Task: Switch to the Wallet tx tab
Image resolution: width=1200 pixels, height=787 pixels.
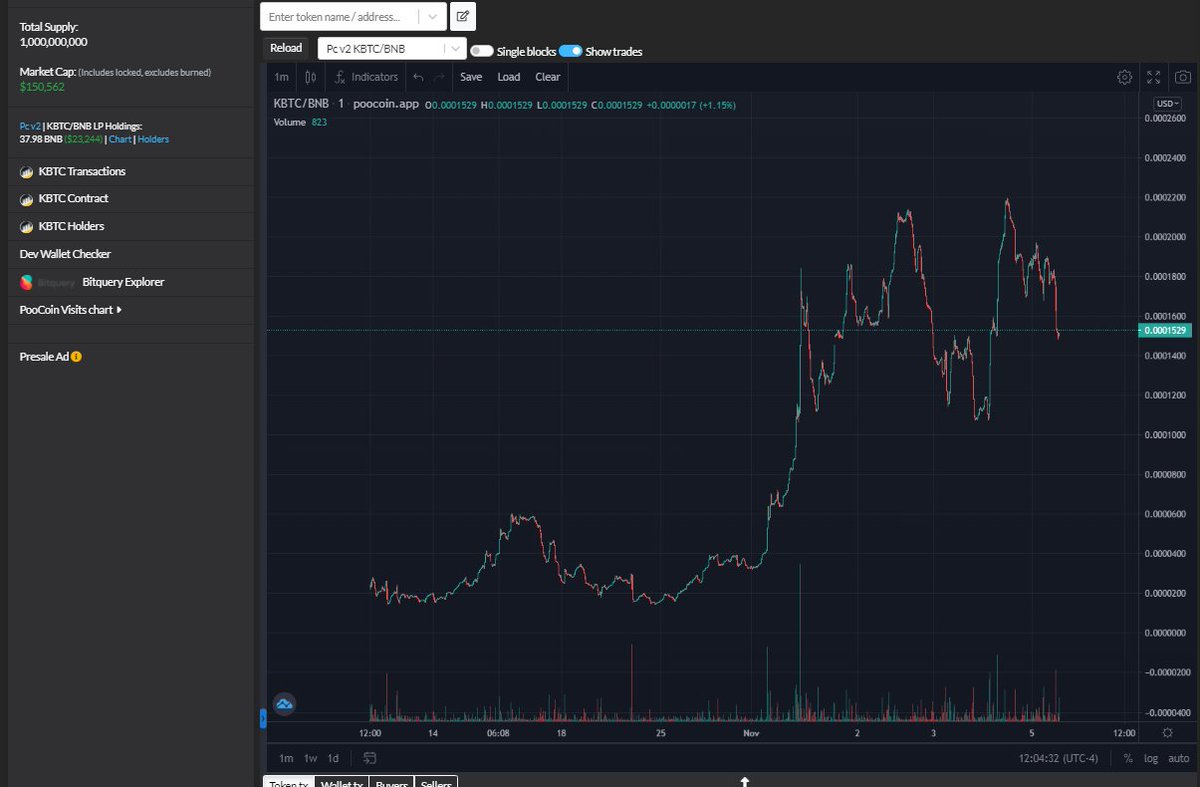Action: (342, 782)
